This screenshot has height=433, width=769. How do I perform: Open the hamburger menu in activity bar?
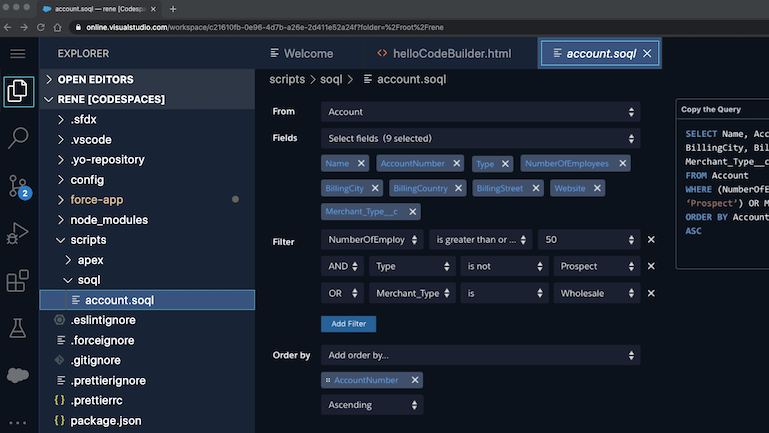click(x=18, y=53)
